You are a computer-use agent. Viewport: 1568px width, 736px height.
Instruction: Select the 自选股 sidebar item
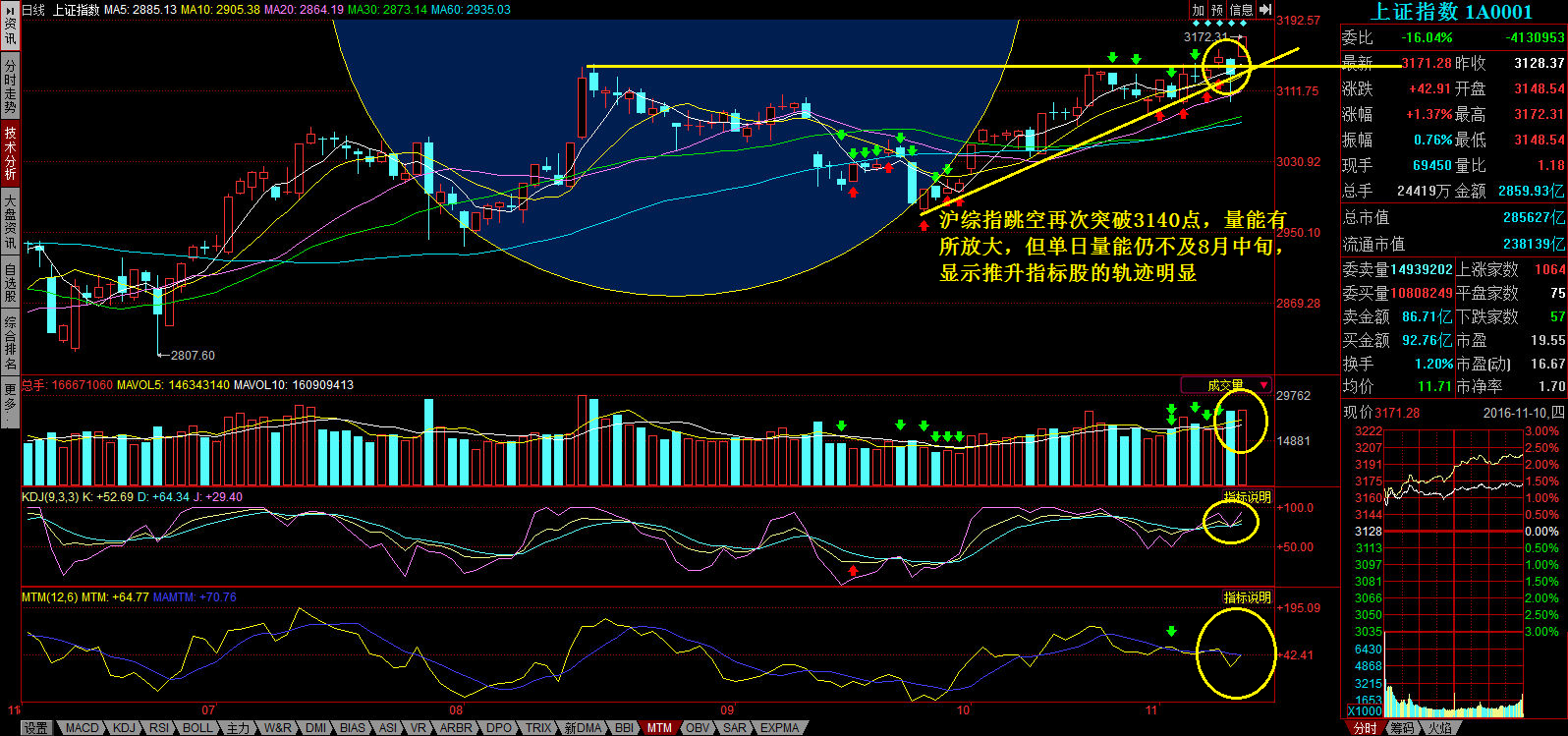tap(10, 282)
